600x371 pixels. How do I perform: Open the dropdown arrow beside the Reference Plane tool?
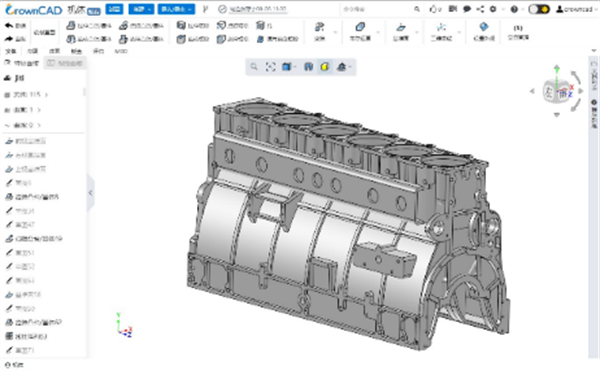point(417,32)
